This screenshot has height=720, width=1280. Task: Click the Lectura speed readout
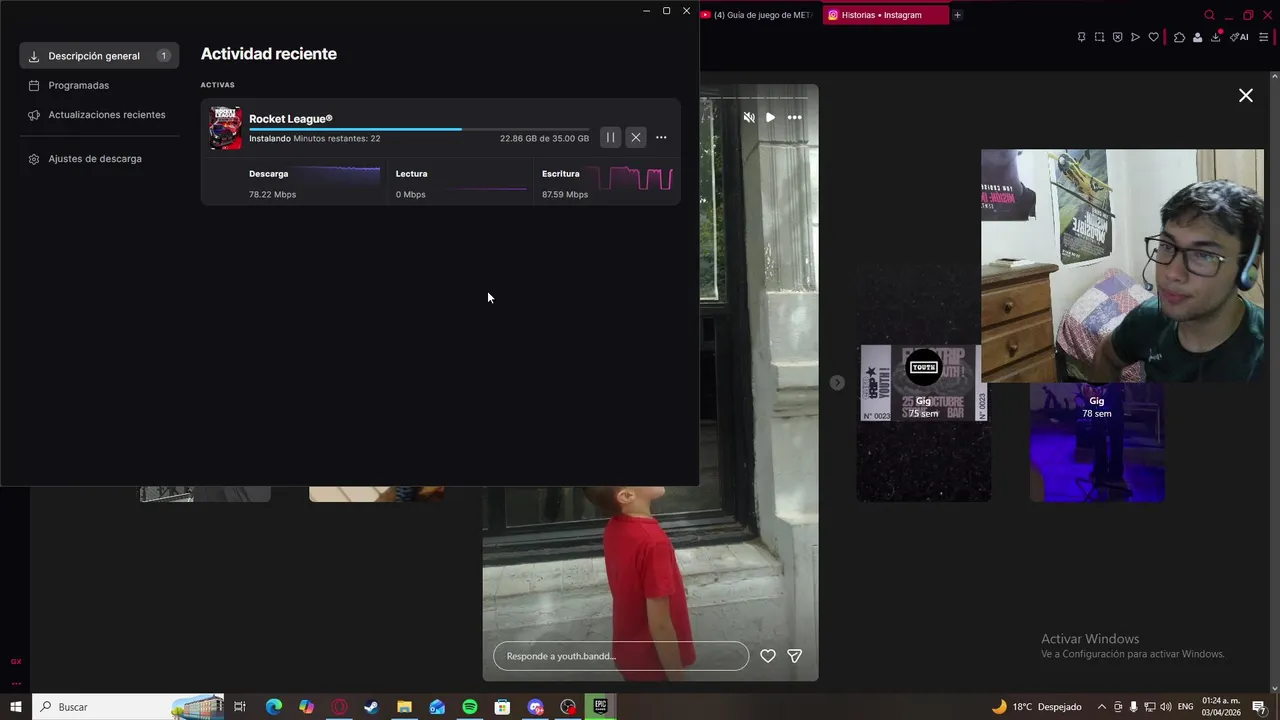(x=410, y=195)
